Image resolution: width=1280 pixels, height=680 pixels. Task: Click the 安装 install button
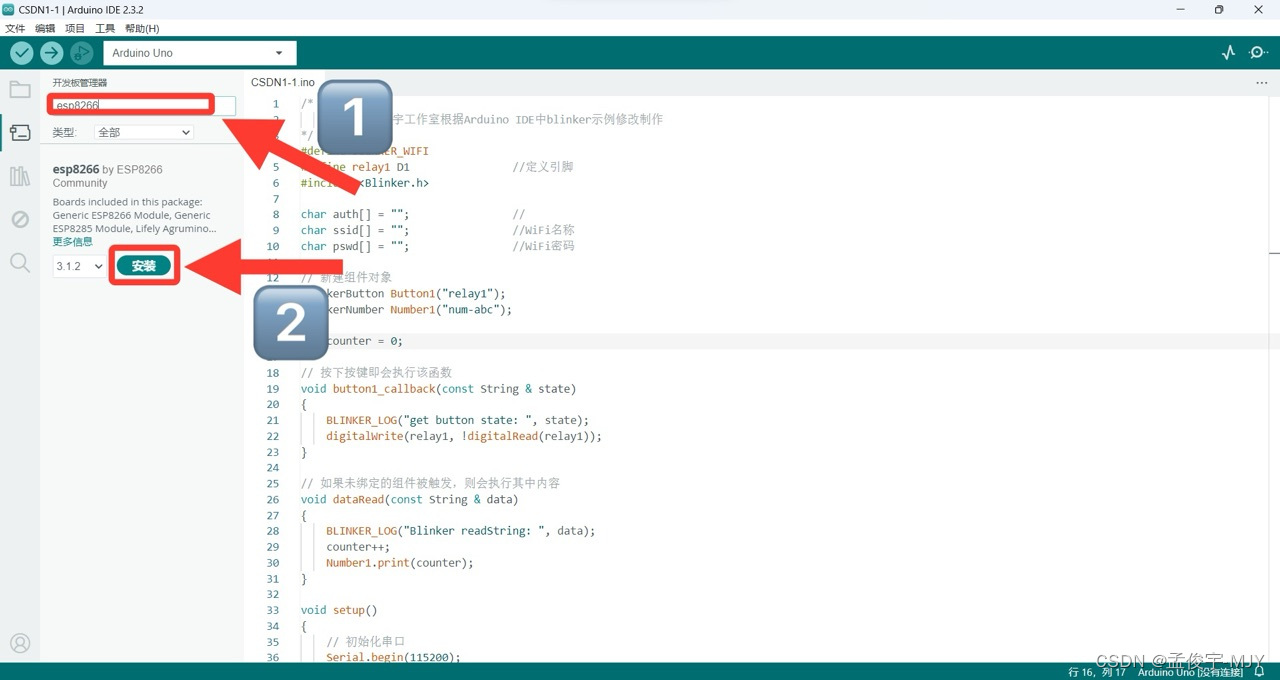click(144, 266)
